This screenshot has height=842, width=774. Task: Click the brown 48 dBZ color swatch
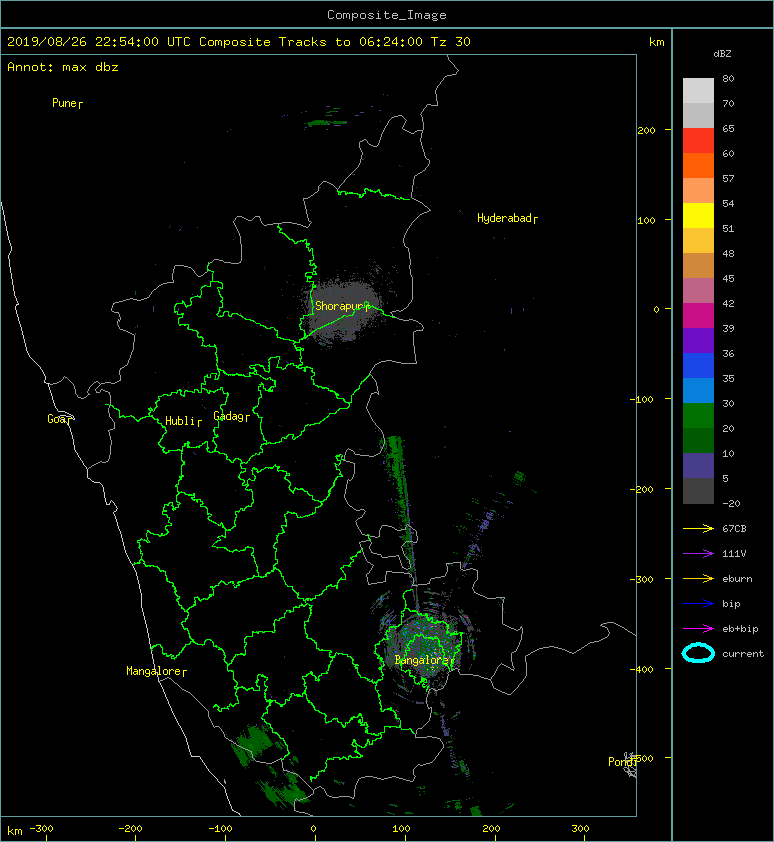click(698, 265)
